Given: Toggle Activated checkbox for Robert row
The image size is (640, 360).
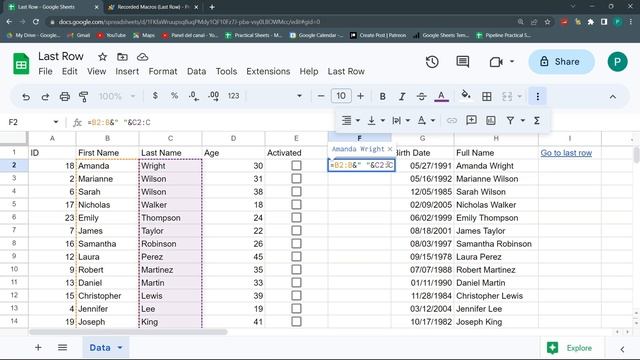Looking at the screenshot, I should 296,270.
